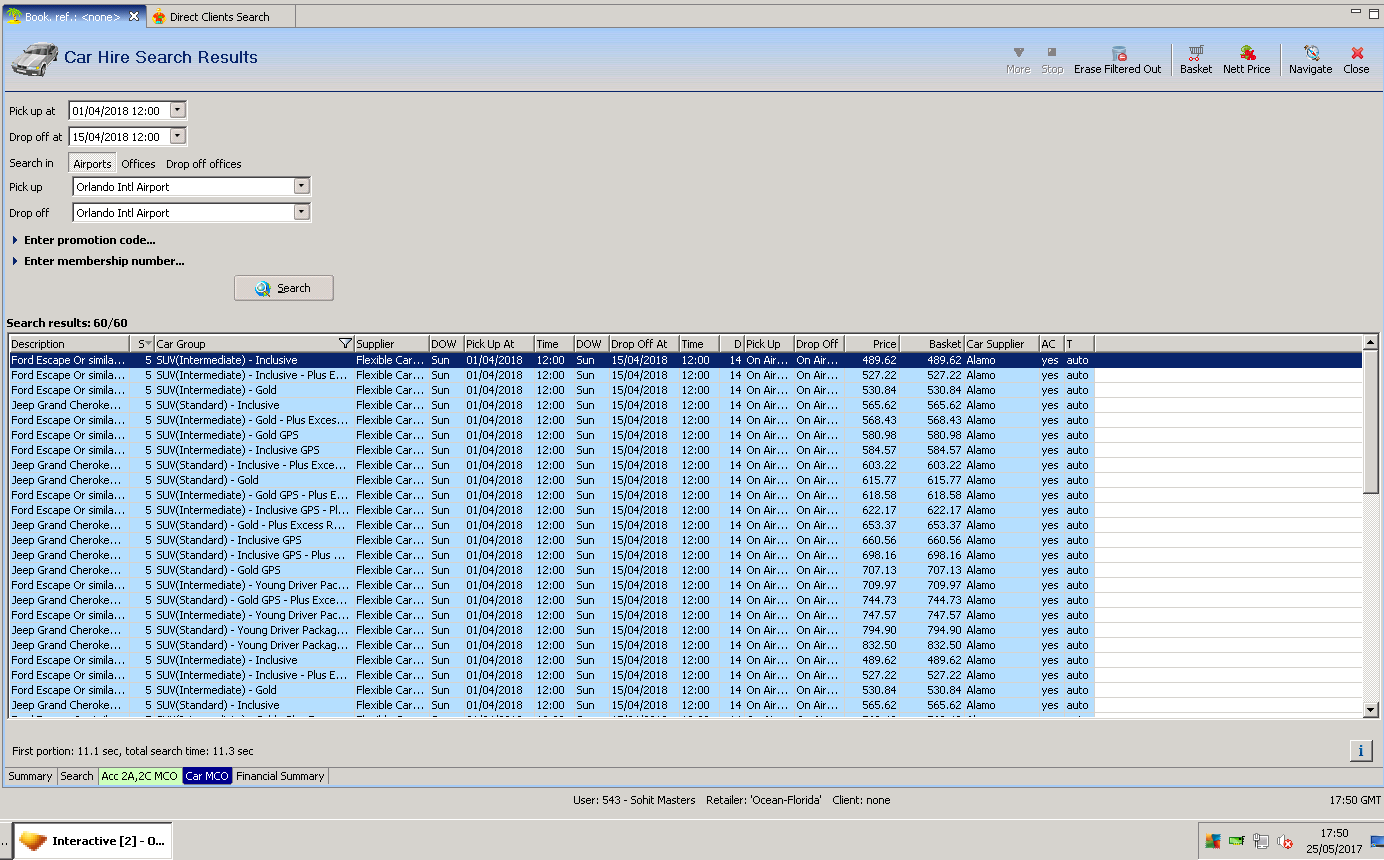
Task: Open the AVG antivirus tray icon
Action: coord(1213,841)
